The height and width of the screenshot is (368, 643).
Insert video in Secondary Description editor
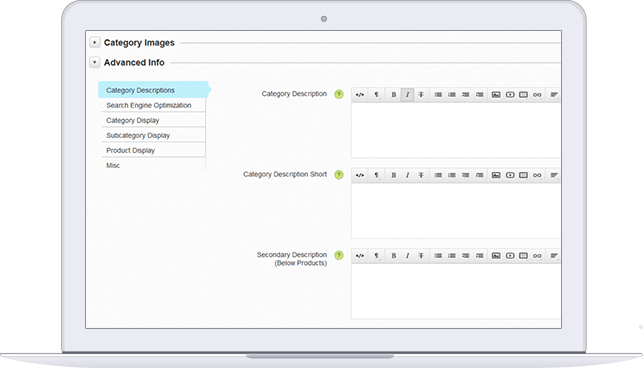pyautogui.click(x=510, y=256)
